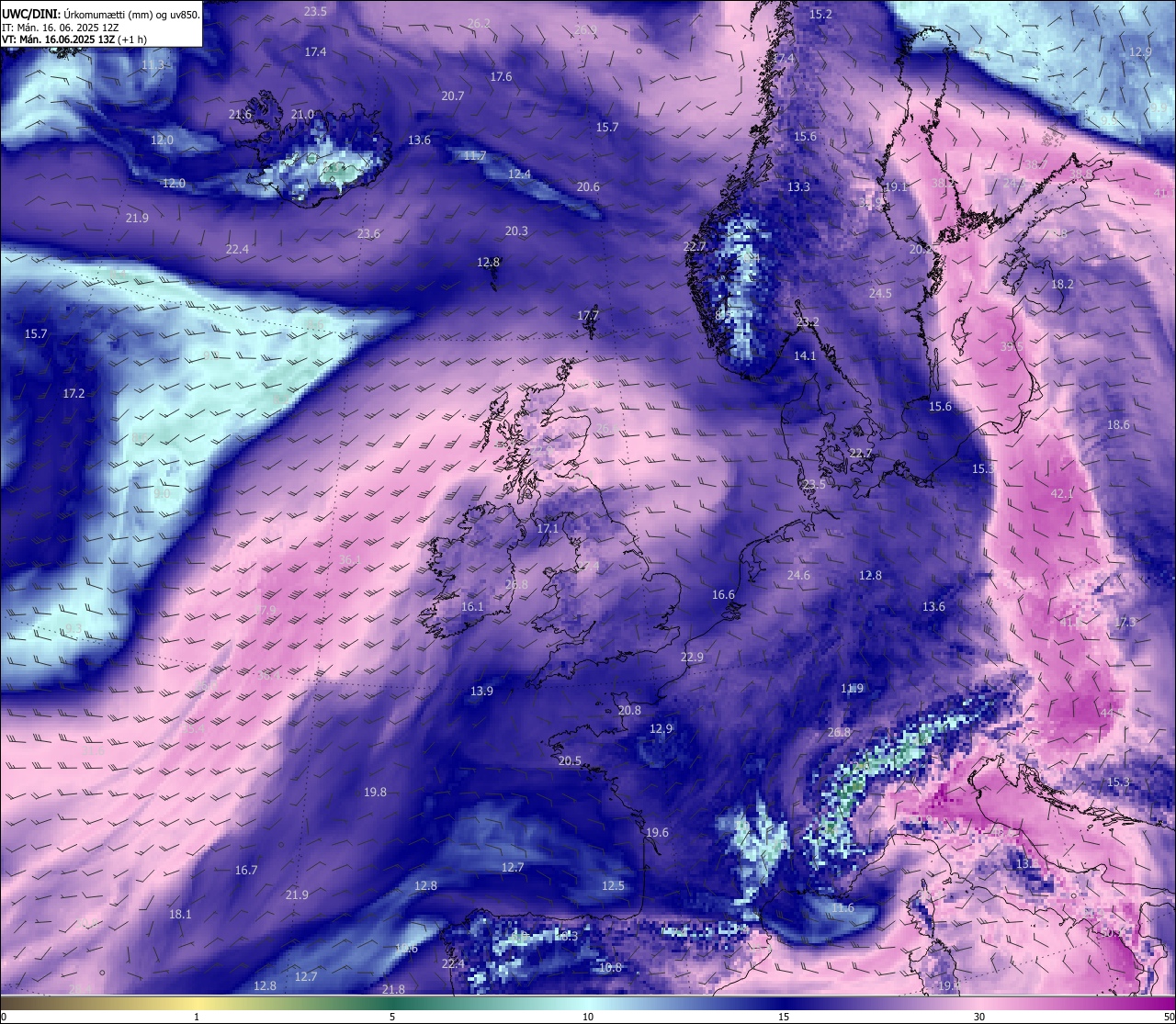Click the 37.9 map value label
The image size is (1176, 1024).
[266, 611]
